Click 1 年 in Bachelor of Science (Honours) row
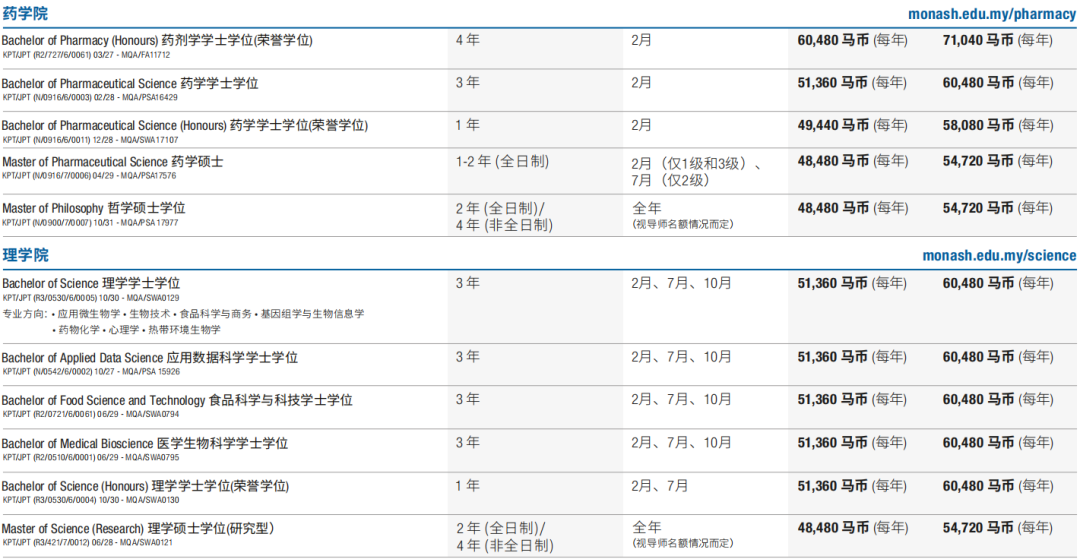The image size is (1080, 559). (468, 486)
